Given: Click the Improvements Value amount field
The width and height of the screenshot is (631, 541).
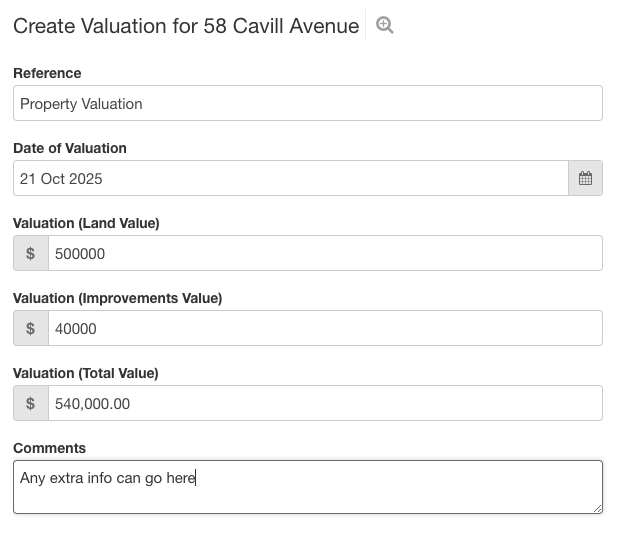Looking at the screenshot, I should click(x=325, y=329).
